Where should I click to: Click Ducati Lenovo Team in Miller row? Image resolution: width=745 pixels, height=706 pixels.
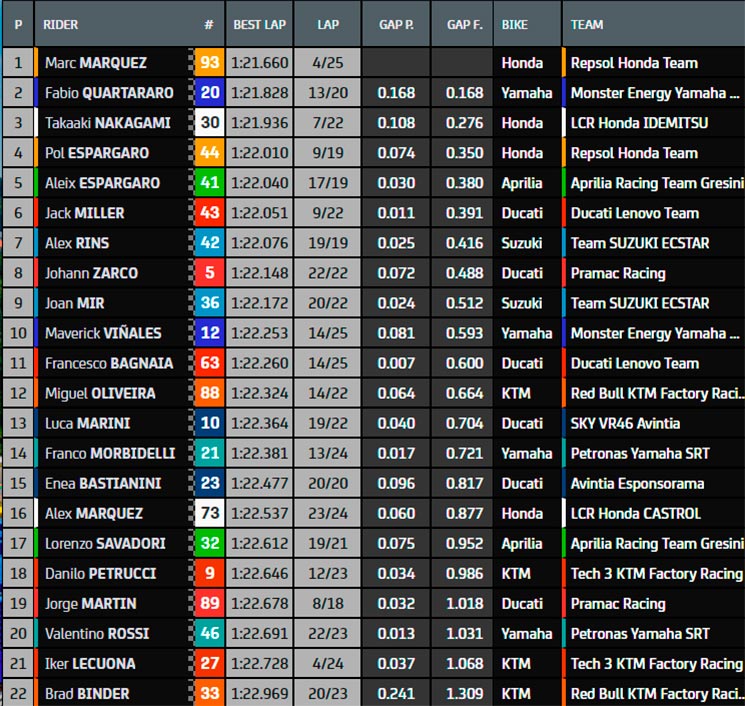[634, 213]
